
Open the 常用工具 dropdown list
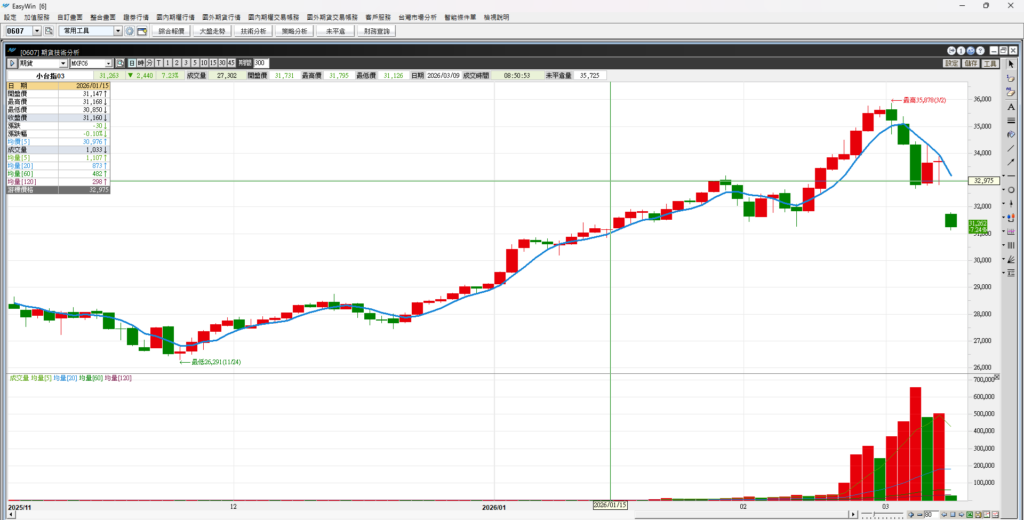[118, 31]
